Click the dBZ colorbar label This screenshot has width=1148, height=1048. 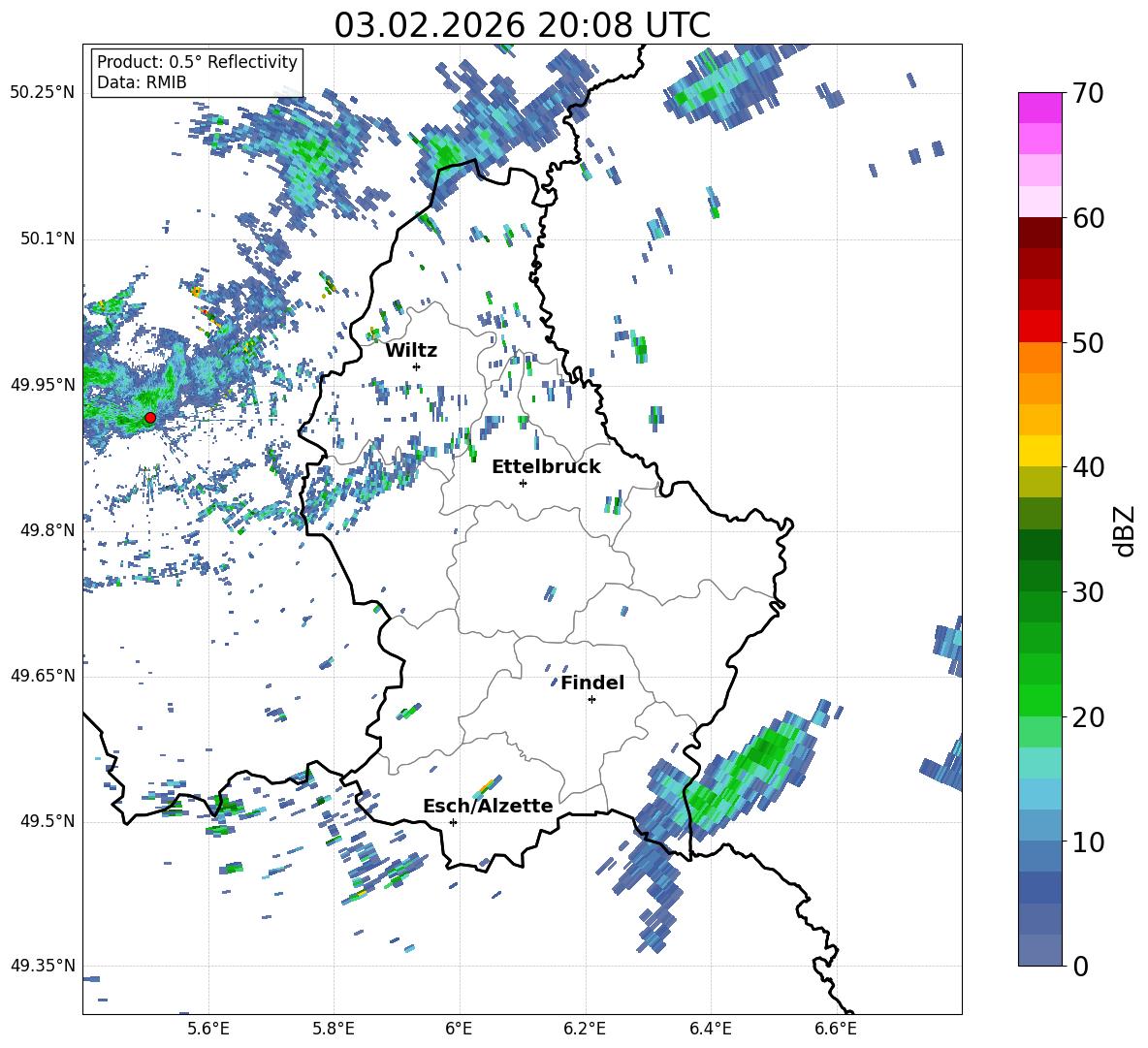point(1126,530)
